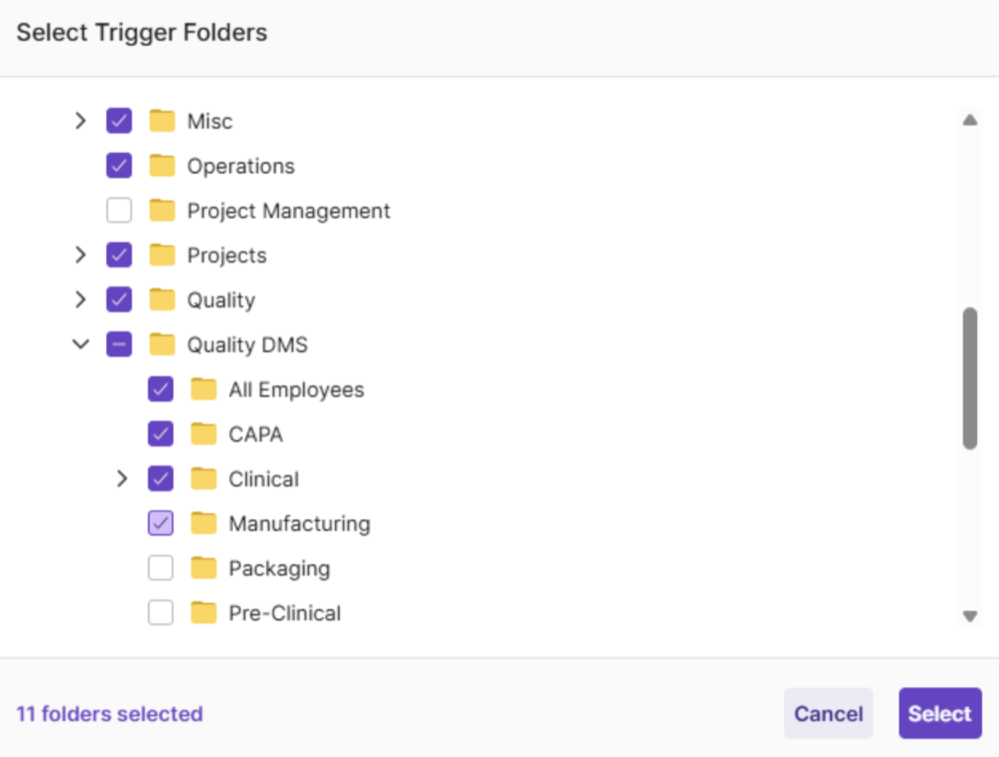The height and width of the screenshot is (757, 999).
Task: Expand the Misc folder tree
Action: [81, 121]
